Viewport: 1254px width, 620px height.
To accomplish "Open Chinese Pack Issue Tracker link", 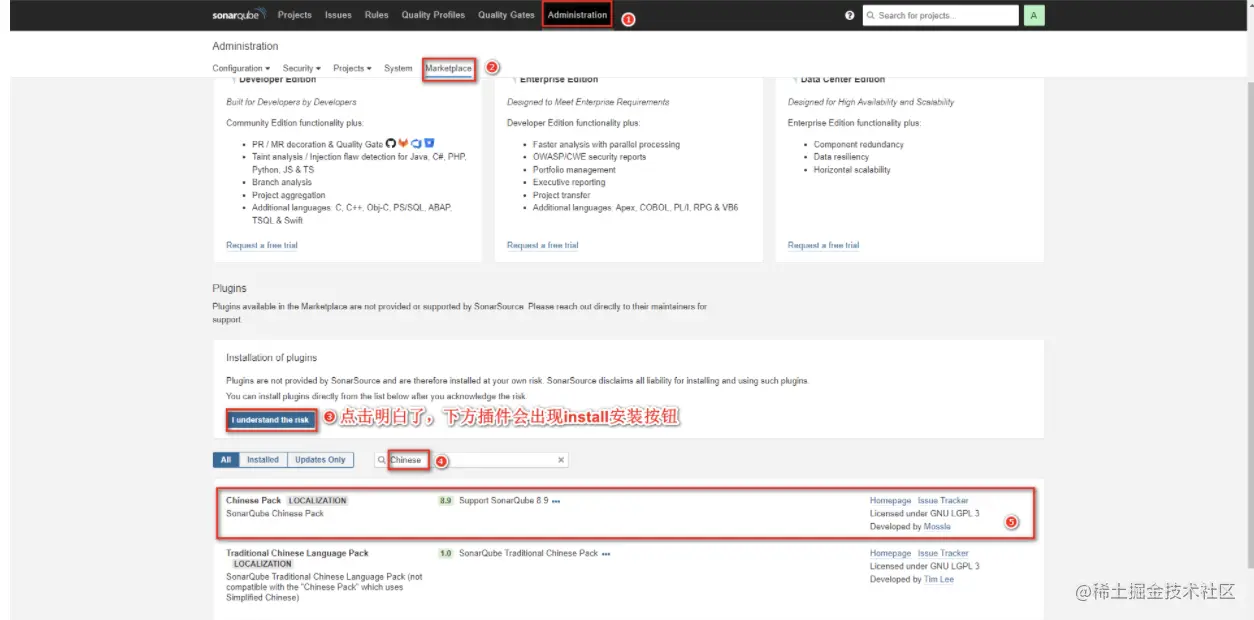I will [943, 500].
